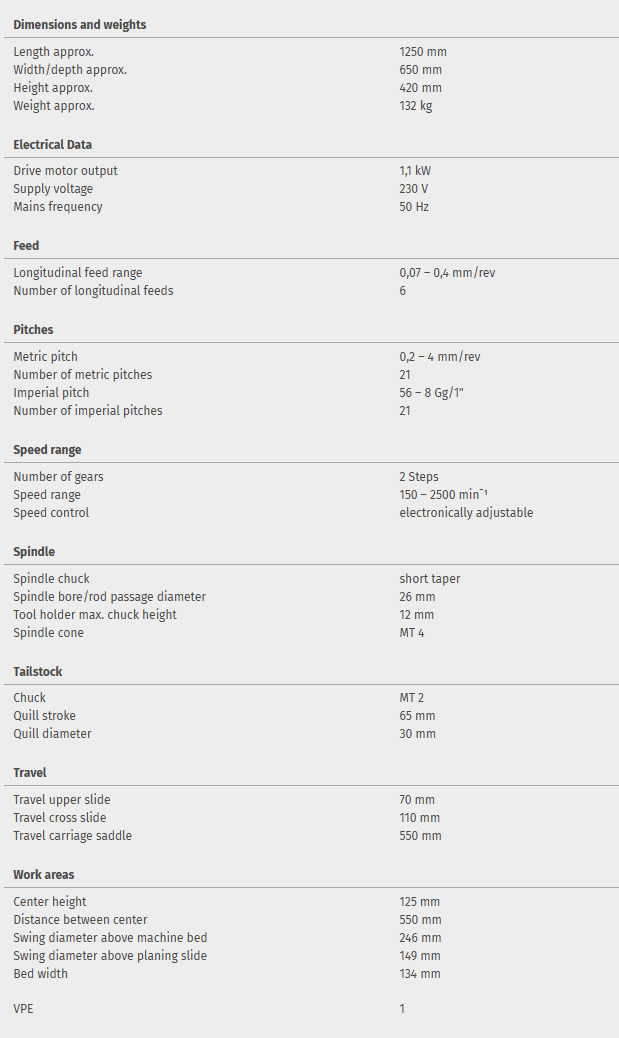Click the Spindle bore/rod passage diameter label
The width and height of the screenshot is (619, 1038).
109,597
